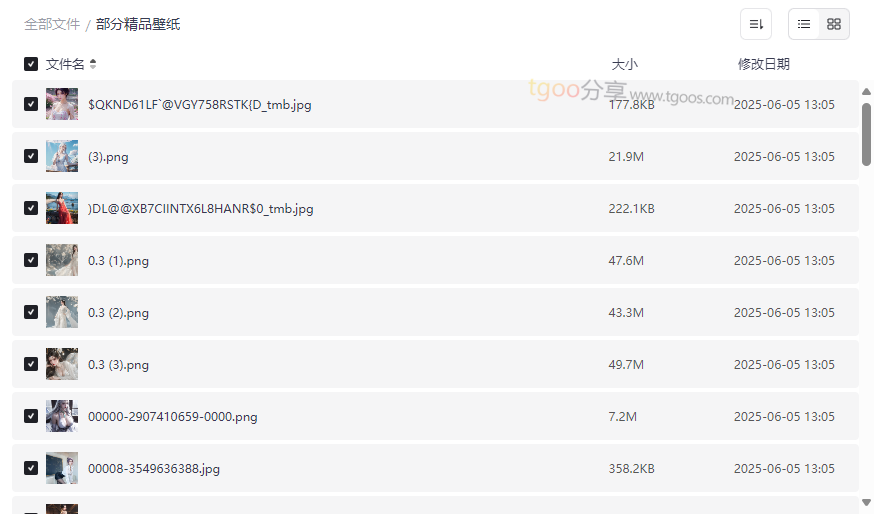
Task: Click the scrollbar down arrow
Action: click(x=866, y=502)
